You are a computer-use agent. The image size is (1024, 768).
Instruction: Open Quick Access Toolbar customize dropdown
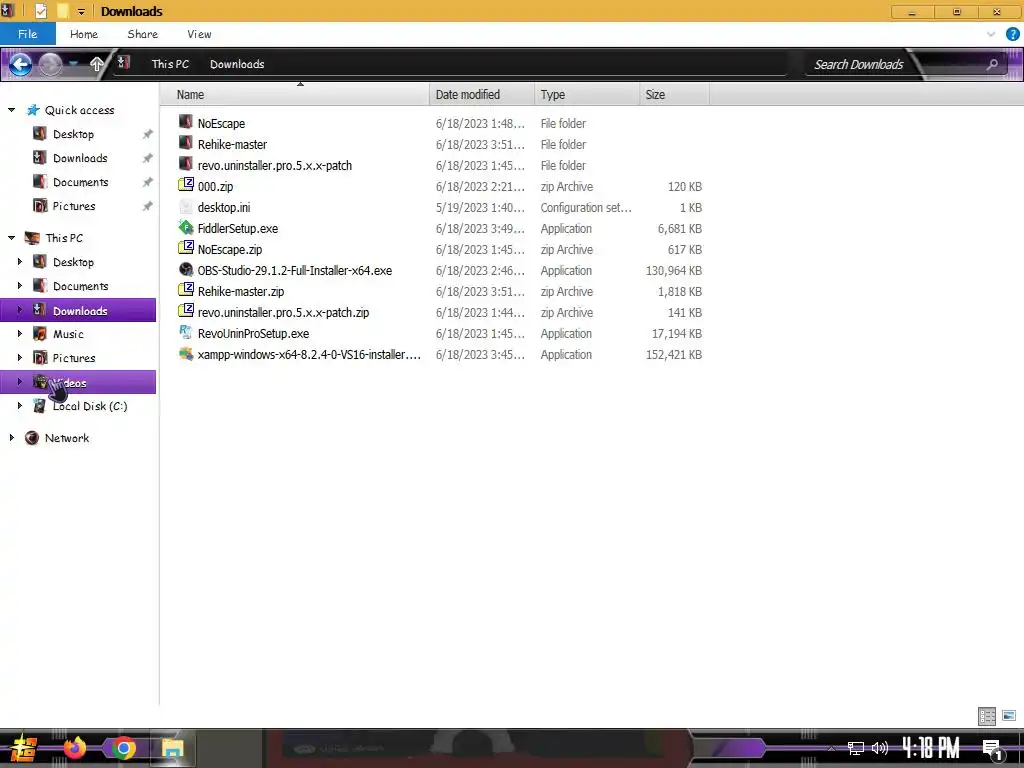pos(81,11)
